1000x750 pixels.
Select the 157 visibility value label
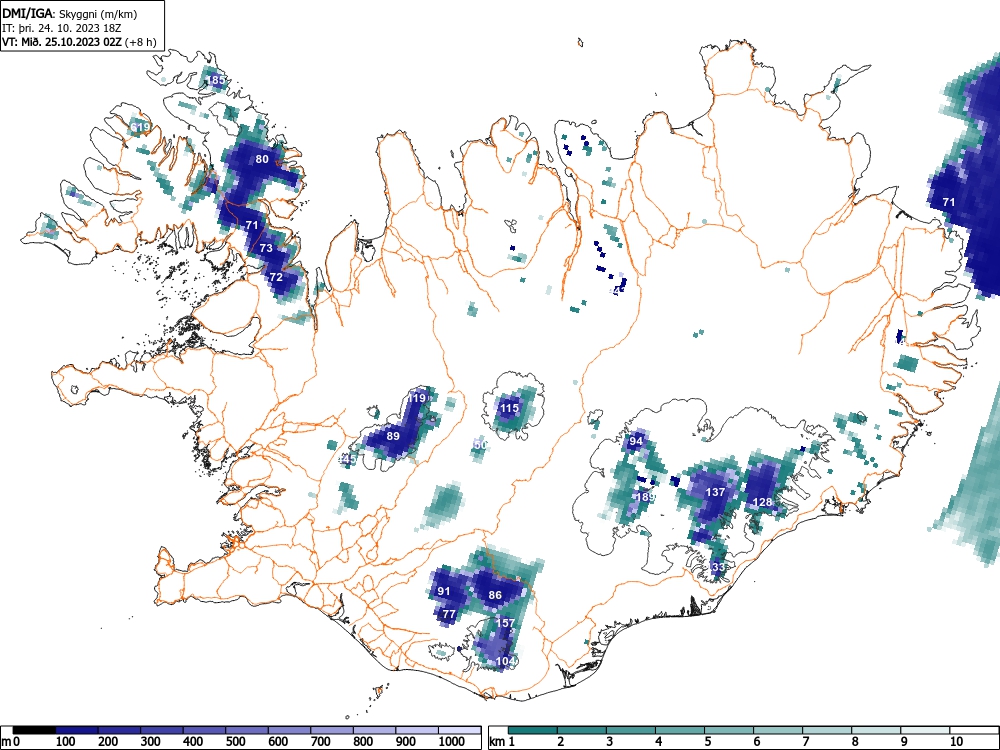[x=505, y=623]
